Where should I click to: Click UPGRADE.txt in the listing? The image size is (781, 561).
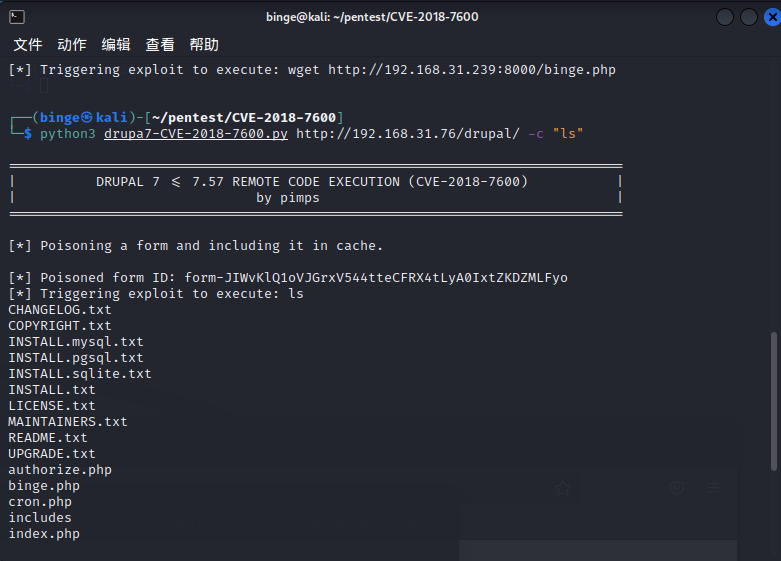click(x=52, y=453)
